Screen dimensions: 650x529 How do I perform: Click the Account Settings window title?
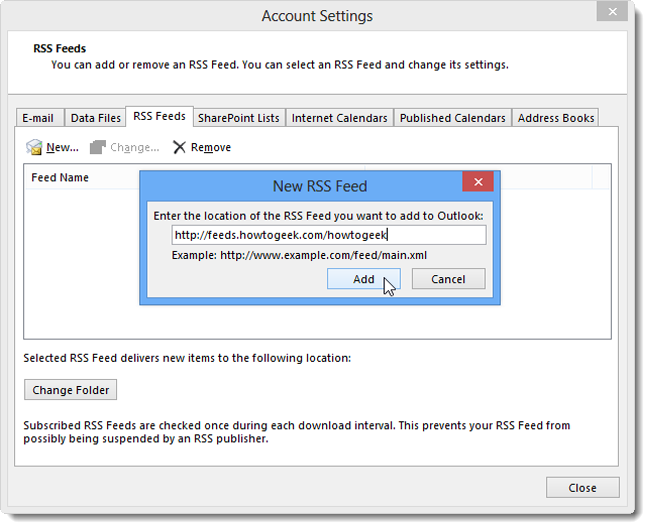[317, 16]
